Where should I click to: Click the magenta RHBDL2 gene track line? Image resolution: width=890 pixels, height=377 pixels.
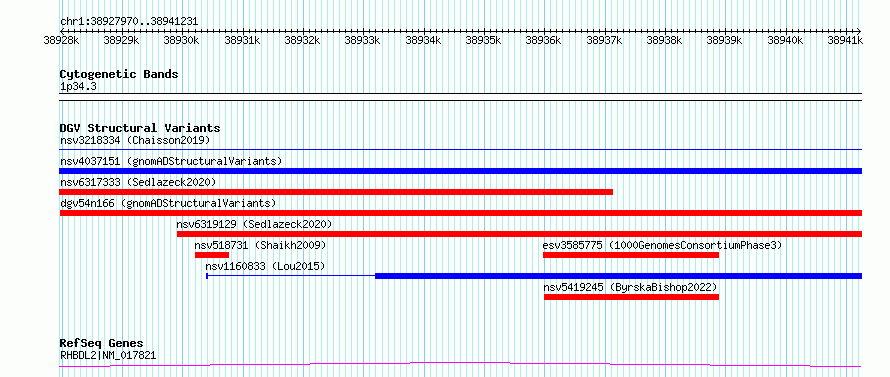point(460,364)
